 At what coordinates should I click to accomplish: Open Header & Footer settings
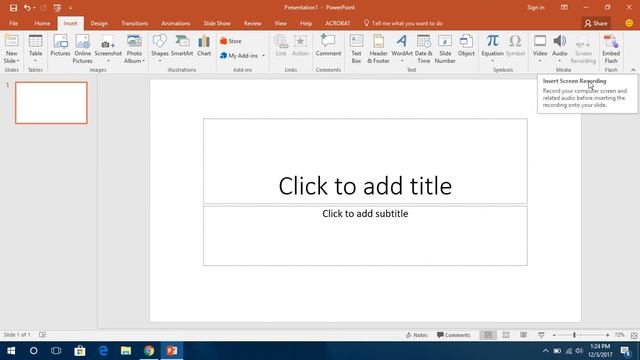pyautogui.click(x=378, y=49)
